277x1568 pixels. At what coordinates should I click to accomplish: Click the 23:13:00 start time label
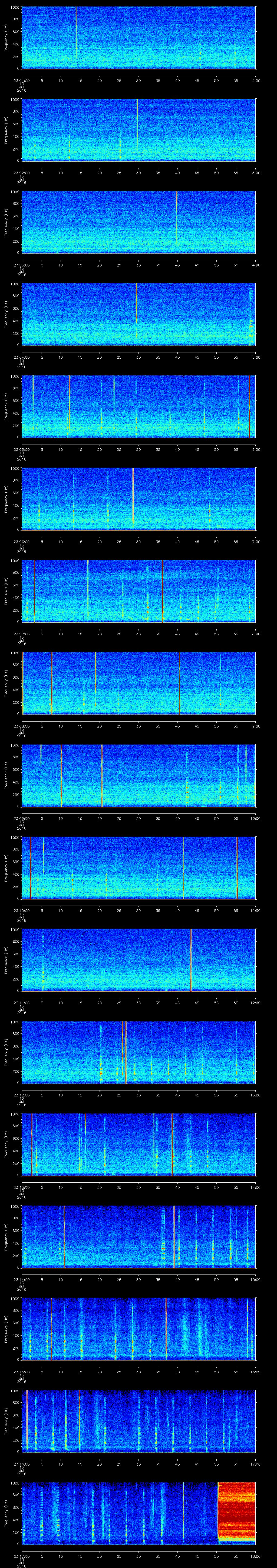(x=21, y=1187)
